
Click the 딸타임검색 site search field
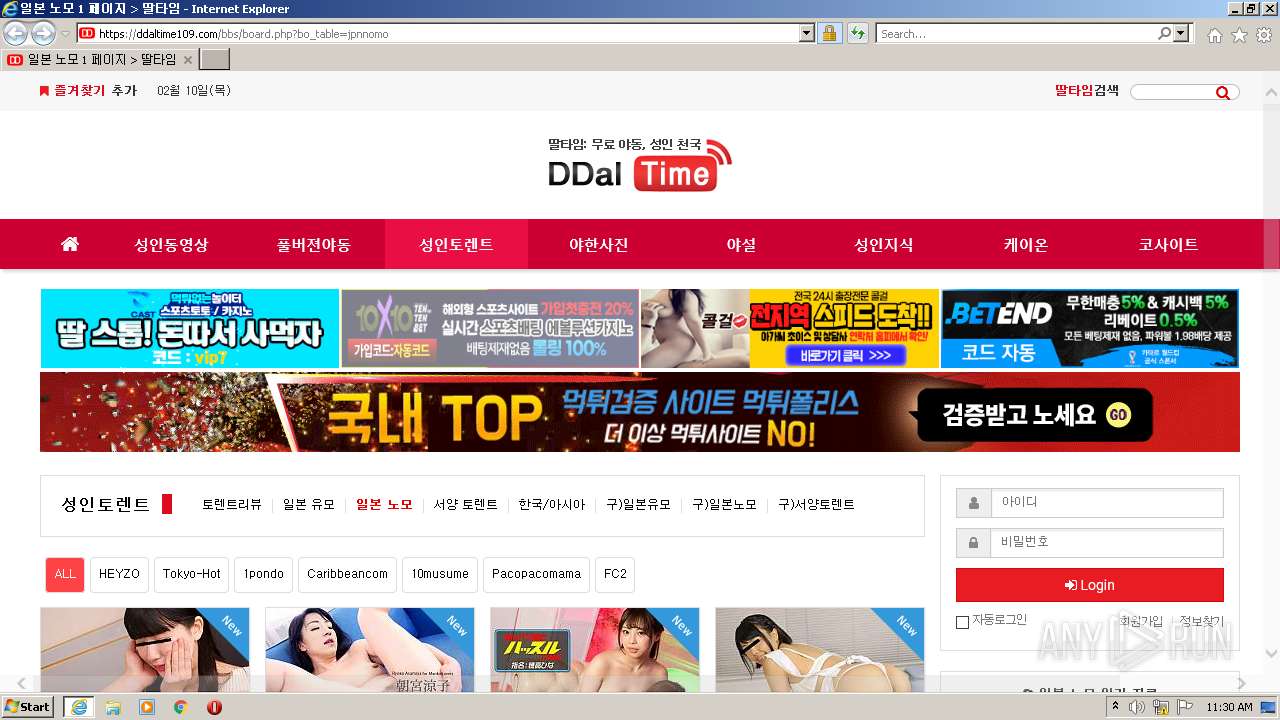[1172, 92]
